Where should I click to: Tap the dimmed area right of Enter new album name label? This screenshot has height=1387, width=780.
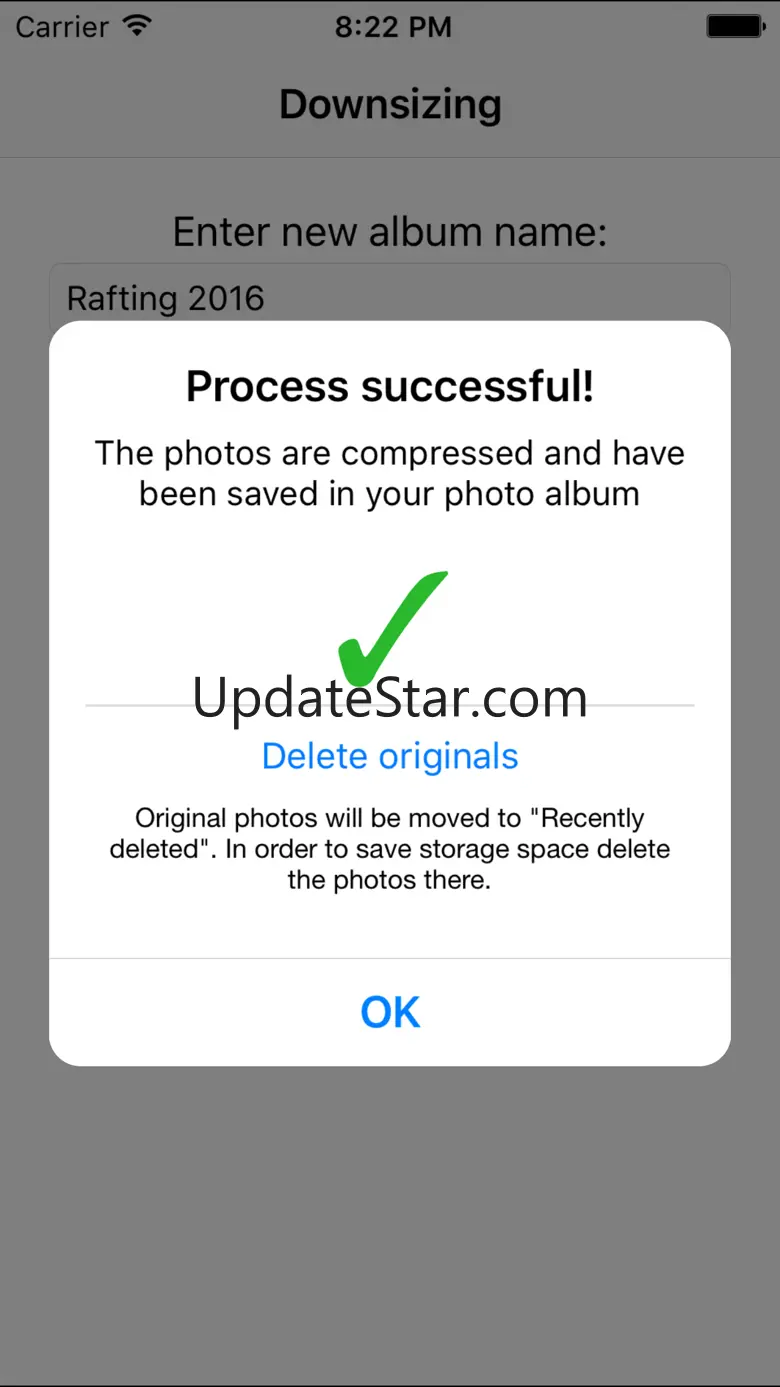[x=690, y=232]
